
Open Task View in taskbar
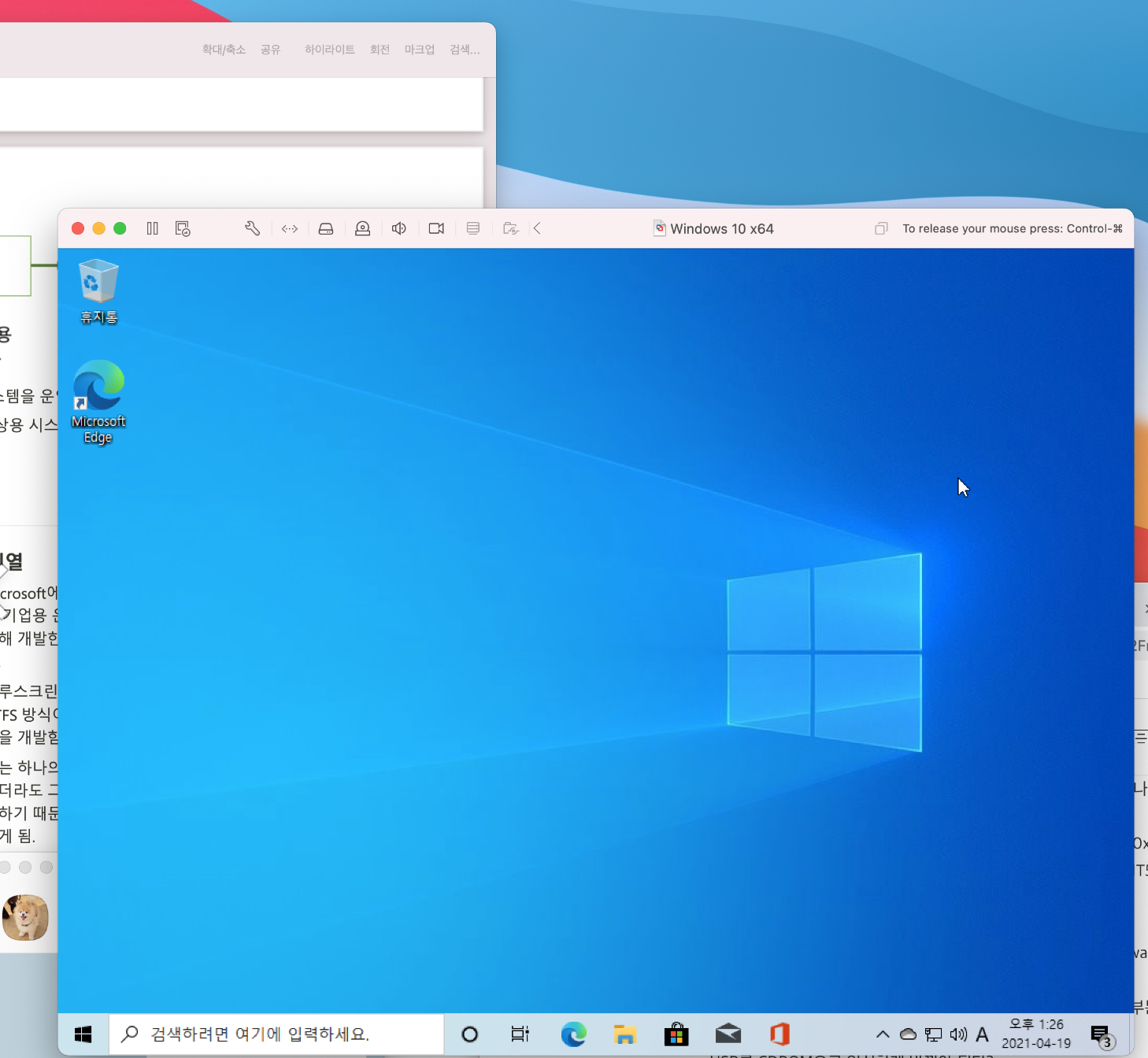click(520, 1034)
